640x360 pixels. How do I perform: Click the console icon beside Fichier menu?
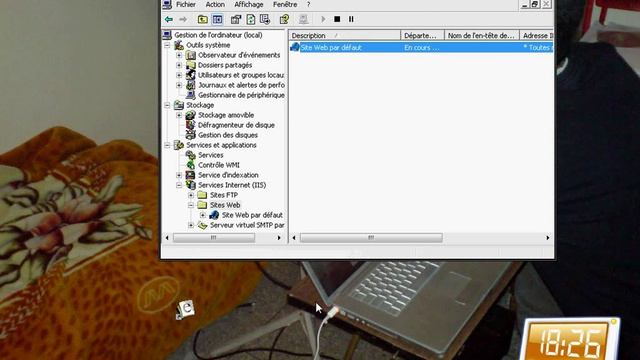[x=167, y=4]
